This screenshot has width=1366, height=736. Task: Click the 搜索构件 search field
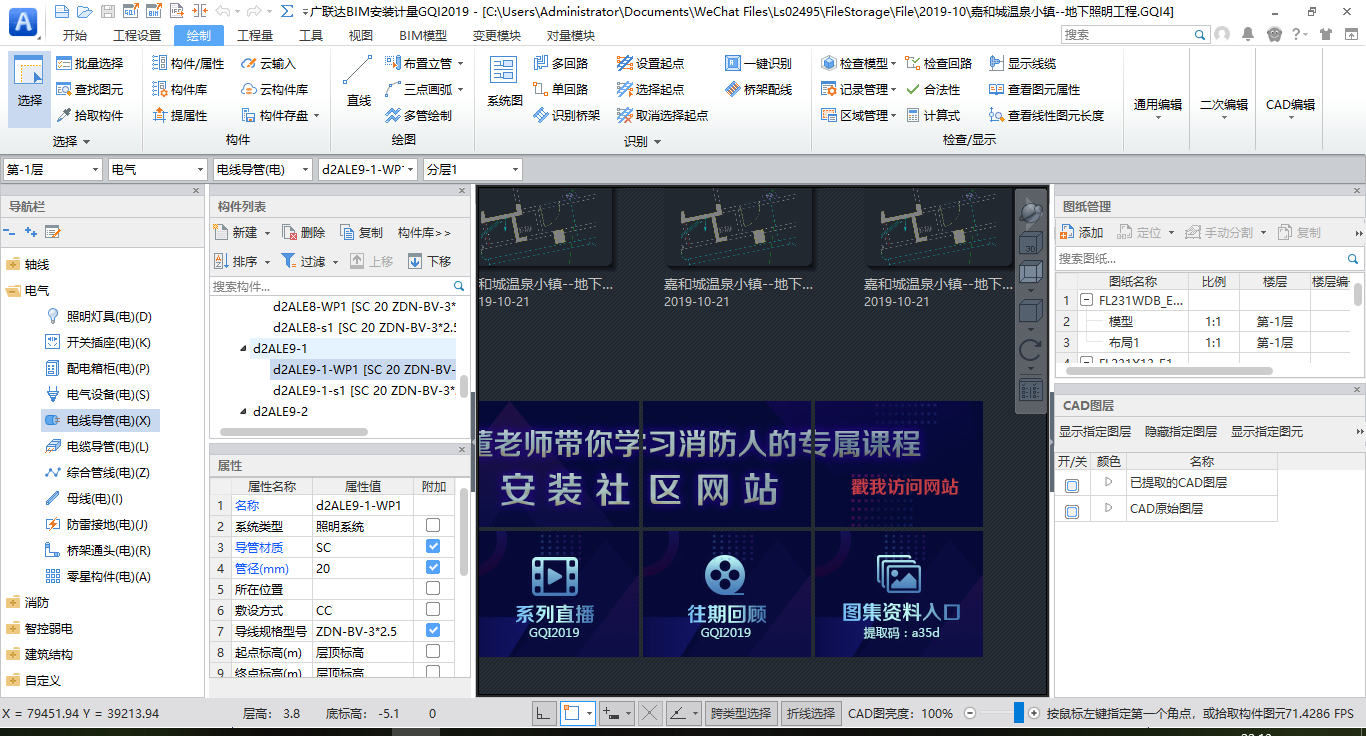[x=339, y=286]
